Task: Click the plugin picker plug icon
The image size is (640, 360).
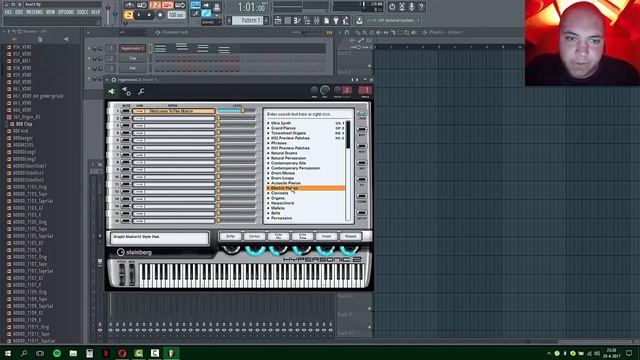Action: click(x=336, y=20)
